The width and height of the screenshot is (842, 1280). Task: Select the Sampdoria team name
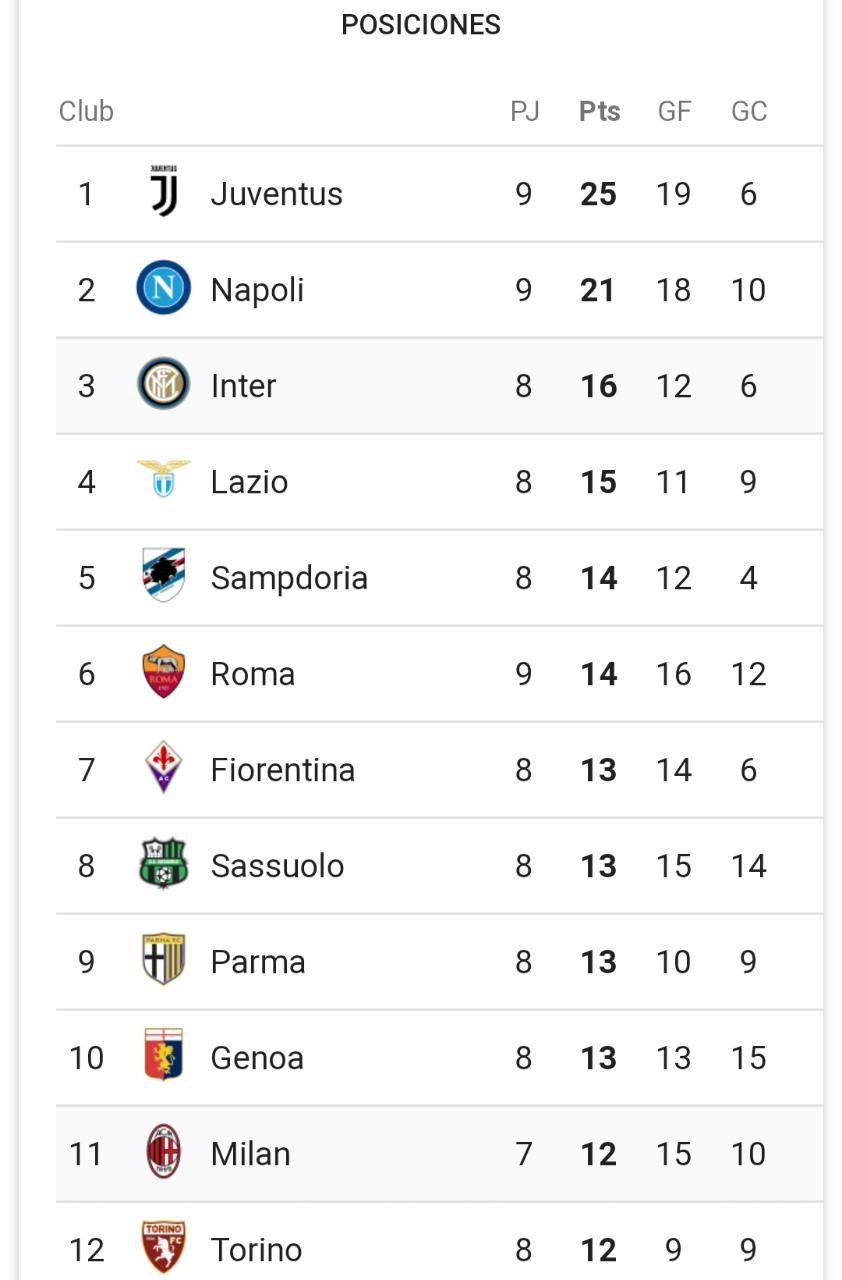[x=289, y=578]
